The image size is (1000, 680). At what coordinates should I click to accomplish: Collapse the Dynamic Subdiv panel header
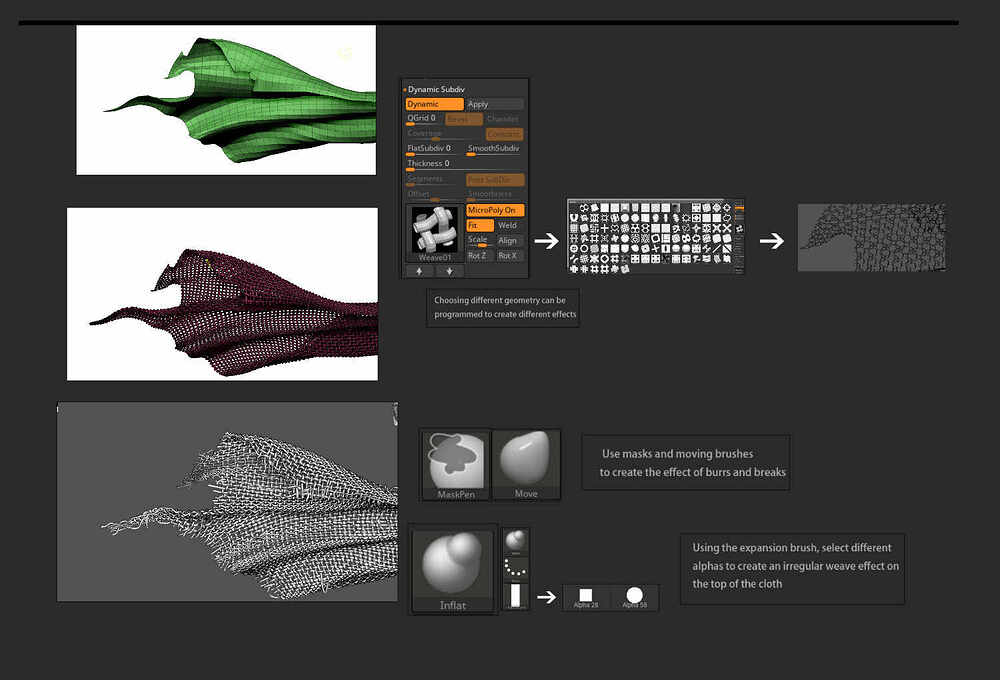tap(436, 89)
